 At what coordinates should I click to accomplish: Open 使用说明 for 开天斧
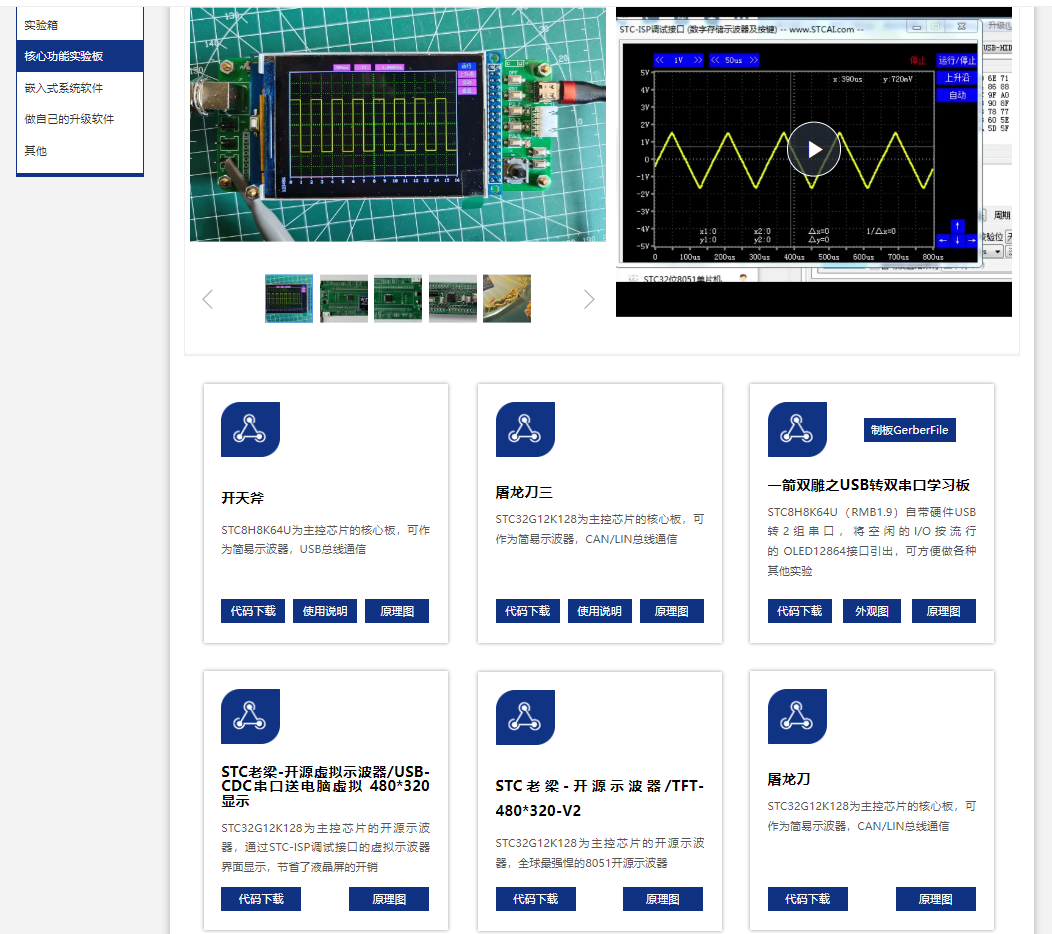pyautogui.click(x=325, y=611)
